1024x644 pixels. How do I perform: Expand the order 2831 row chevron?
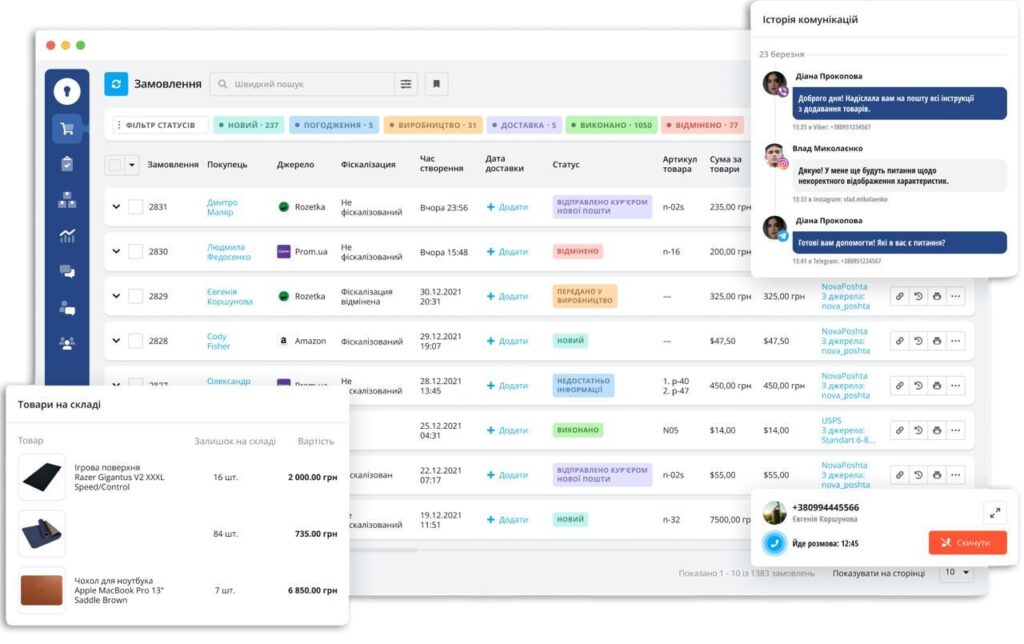point(116,207)
